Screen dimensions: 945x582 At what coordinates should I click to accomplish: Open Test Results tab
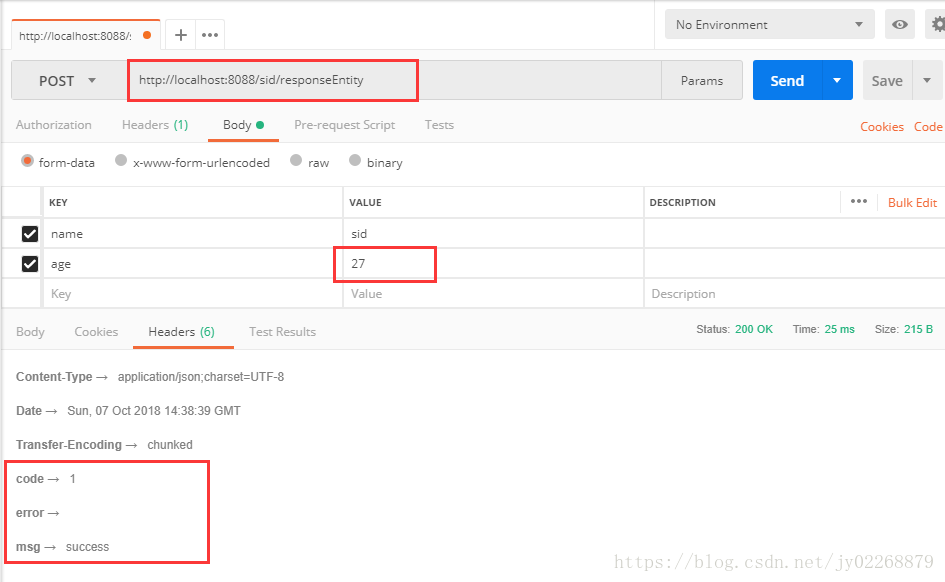[x=283, y=331]
